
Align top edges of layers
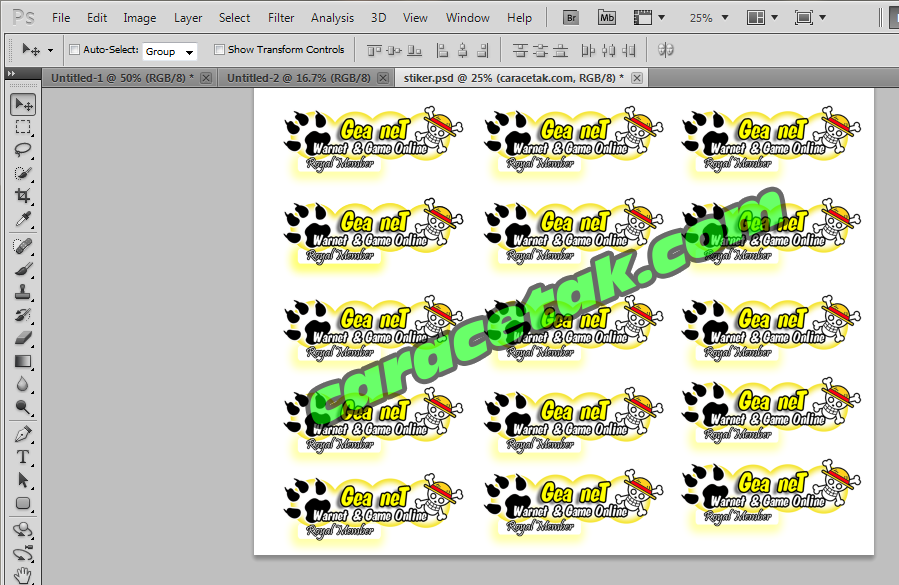tap(374, 50)
